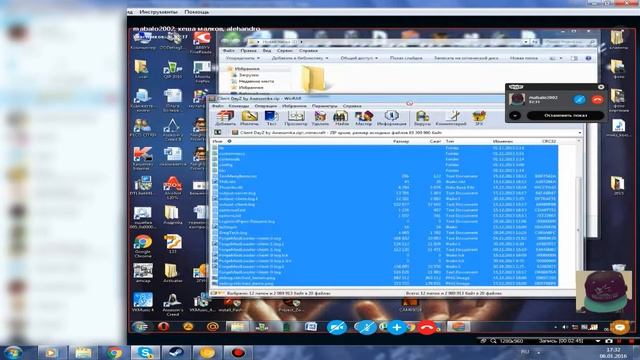The height and width of the screenshot is (360, 640).
Task: Click the WinRAR address bar dropdown arrow
Action: coord(580,133)
